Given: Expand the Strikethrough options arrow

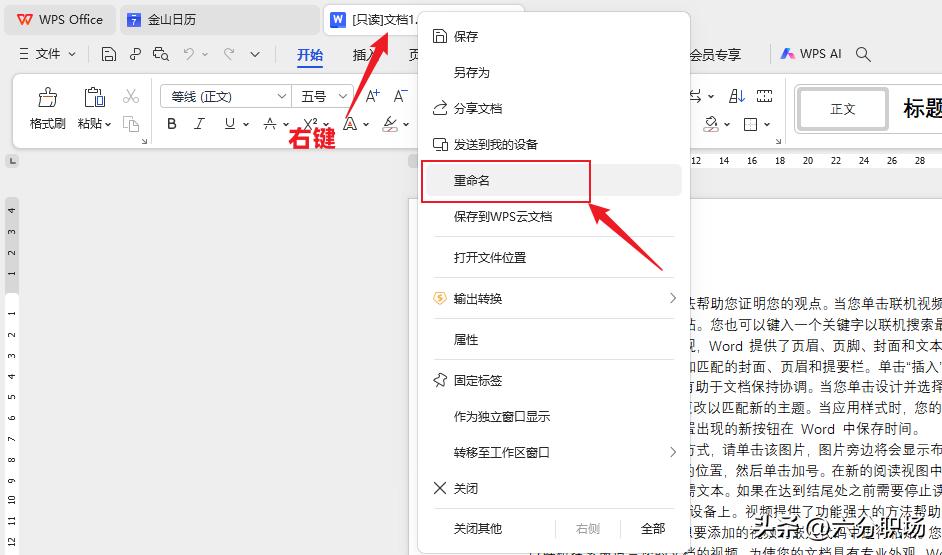Looking at the screenshot, I should (286, 125).
